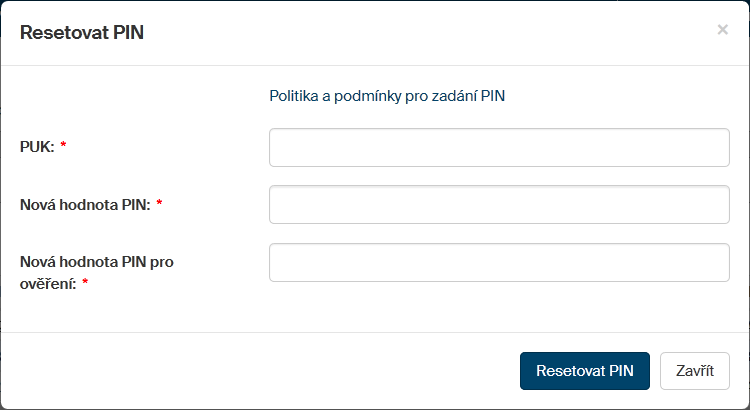Viewport: 750px width, 410px height.
Task: Activate the bottom text box for PIN verification
Action: coord(499,263)
